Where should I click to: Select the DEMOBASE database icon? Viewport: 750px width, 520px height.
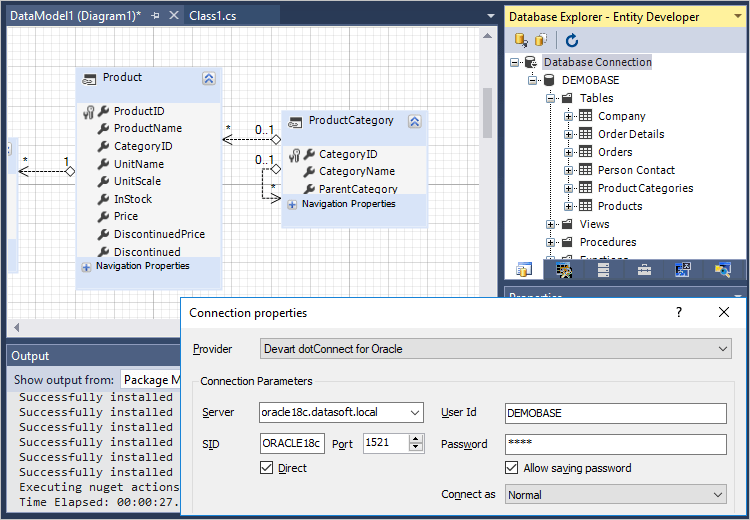pyautogui.click(x=549, y=80)
